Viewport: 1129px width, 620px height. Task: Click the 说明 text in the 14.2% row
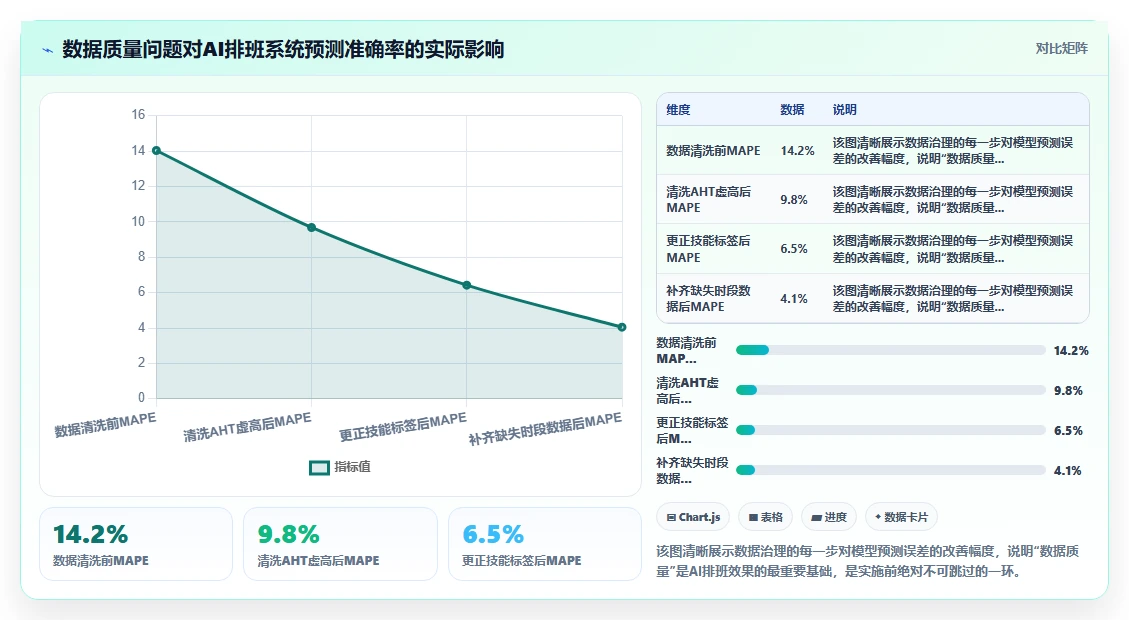tap(953, 150)
